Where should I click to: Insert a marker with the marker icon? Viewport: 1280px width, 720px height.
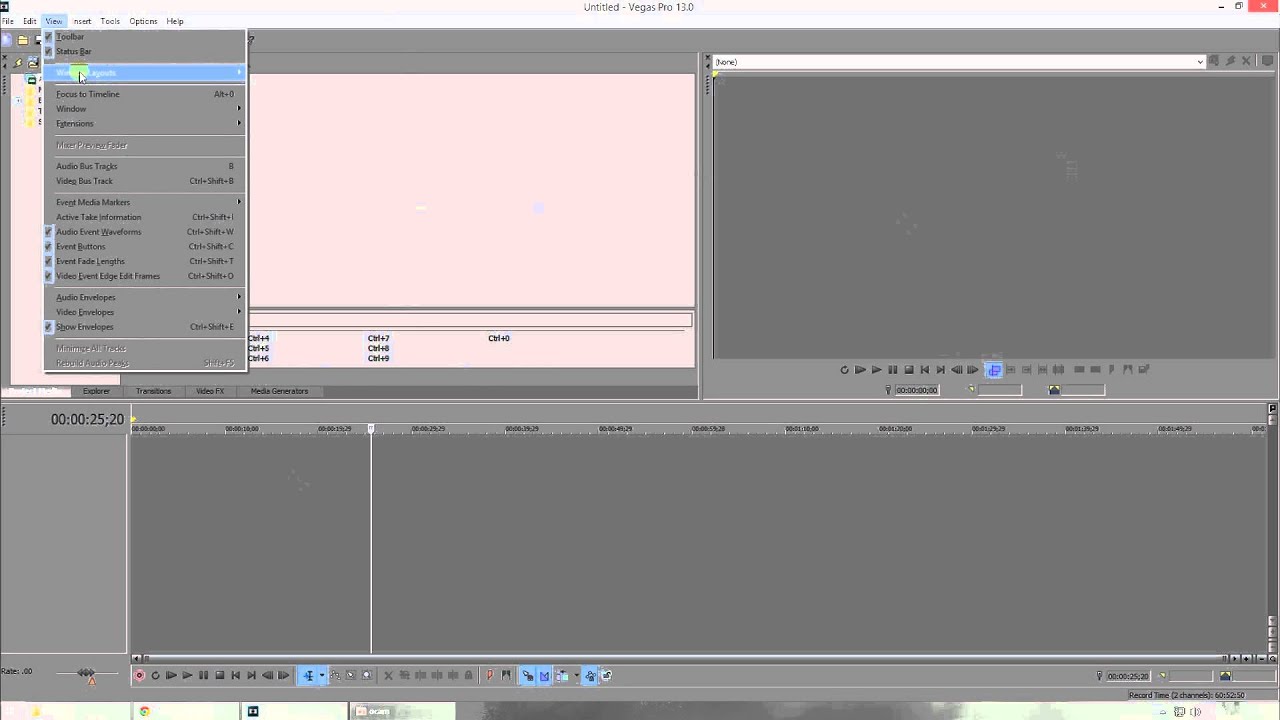coord(489,676)
